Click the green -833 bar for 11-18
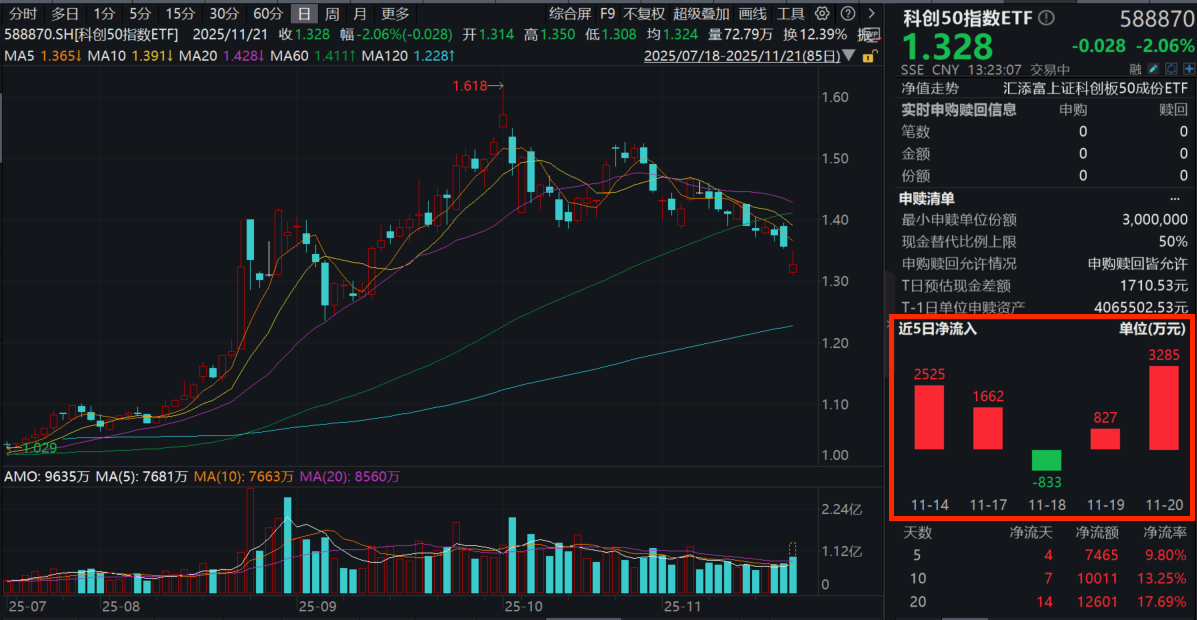This screenshot has height=620, width=1197. (1046, 461)
